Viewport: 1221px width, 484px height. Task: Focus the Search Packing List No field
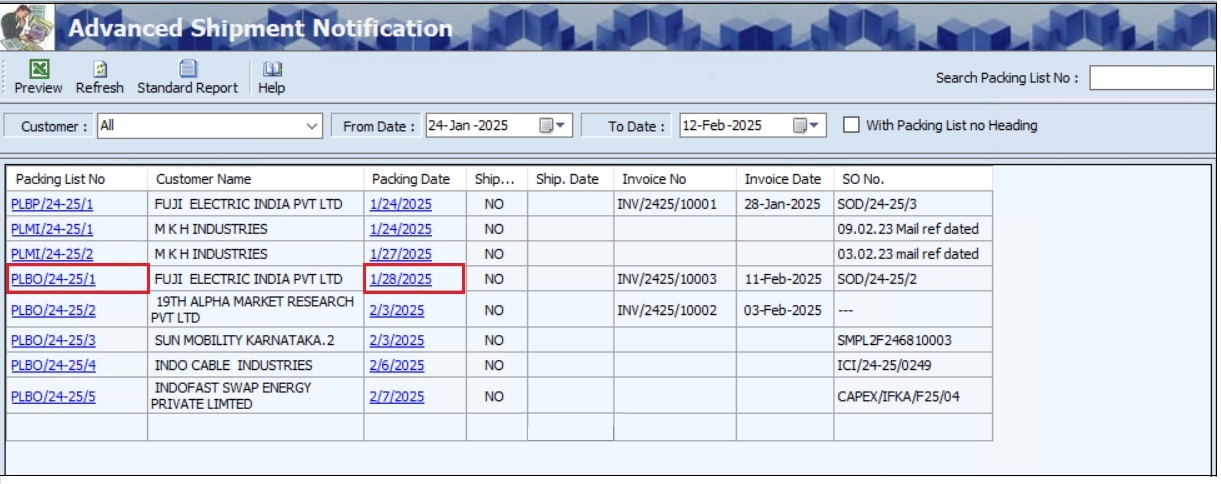(x=1151, y=78)
